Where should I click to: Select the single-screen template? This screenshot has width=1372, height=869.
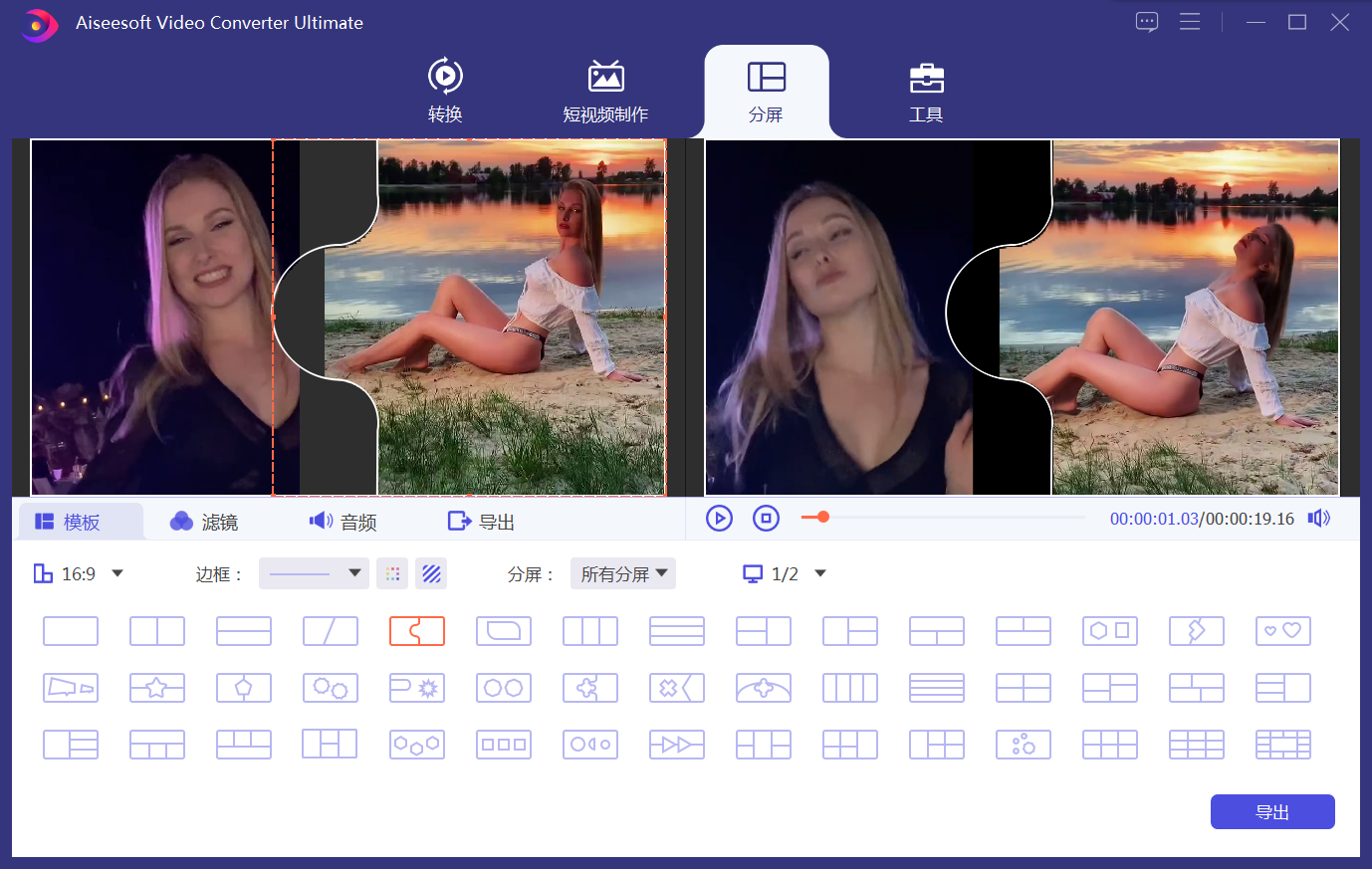pos(71,631)
